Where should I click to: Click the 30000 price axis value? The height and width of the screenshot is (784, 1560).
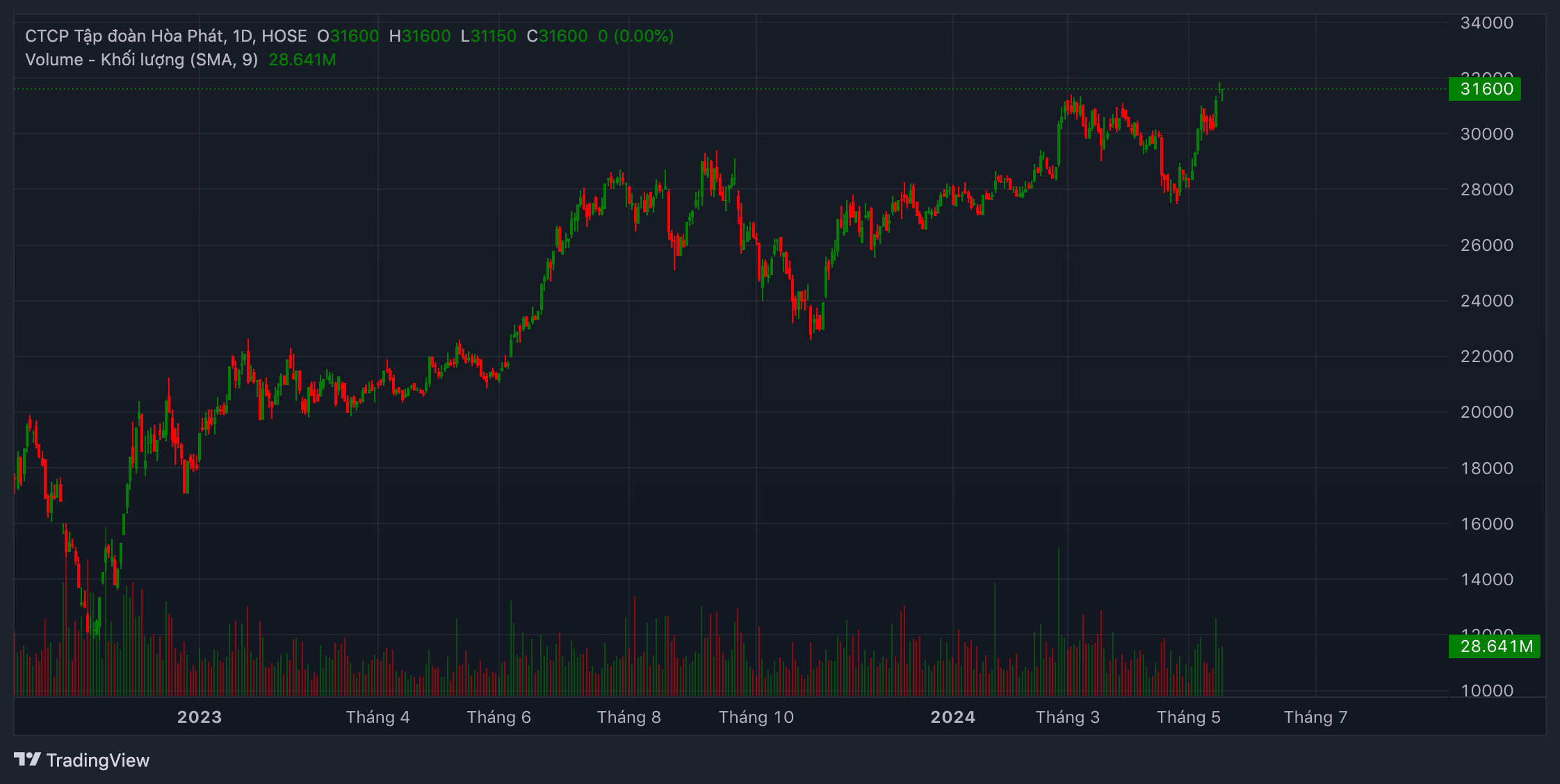pos(1487,134)
